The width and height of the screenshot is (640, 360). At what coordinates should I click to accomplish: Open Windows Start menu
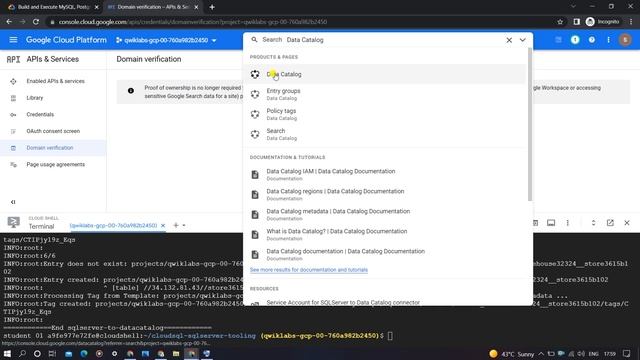click(7, 353)
